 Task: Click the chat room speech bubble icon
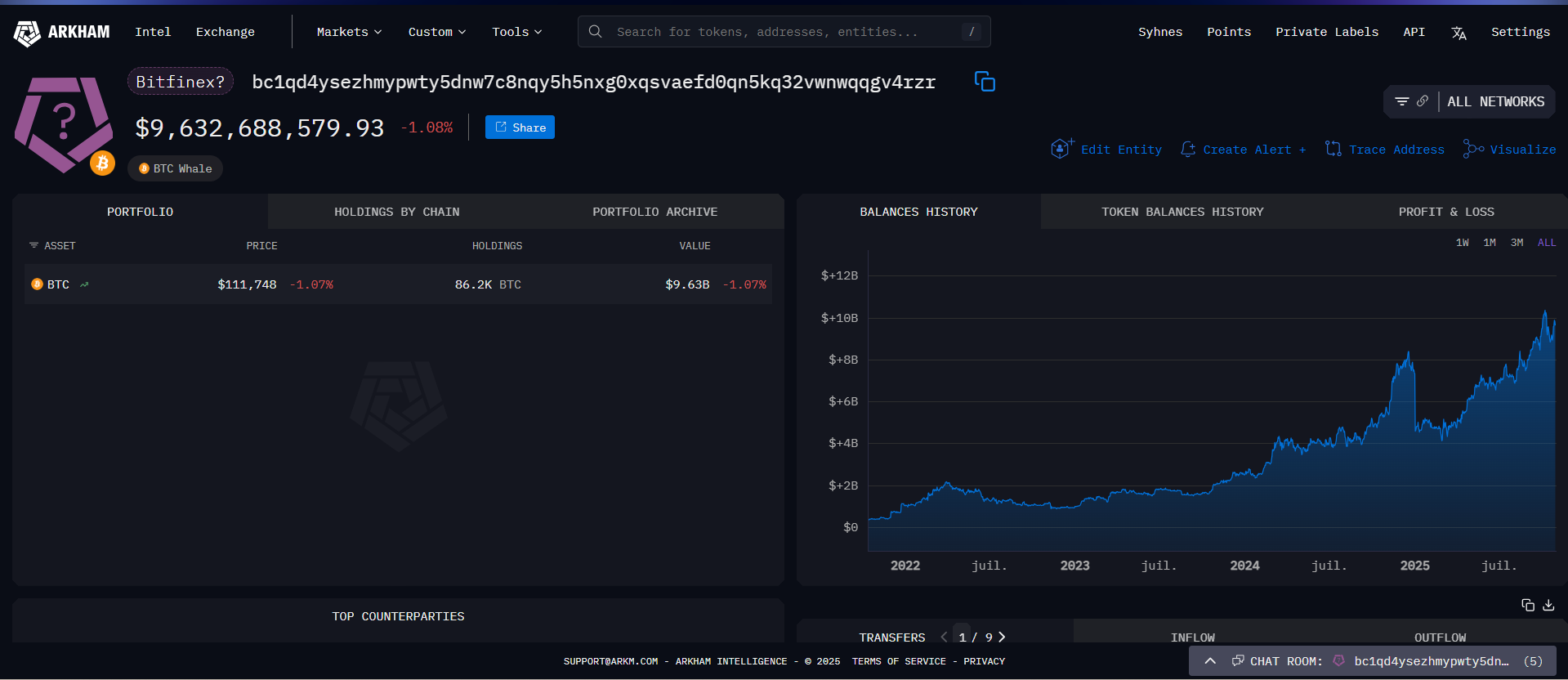(x=1238, y=660)
